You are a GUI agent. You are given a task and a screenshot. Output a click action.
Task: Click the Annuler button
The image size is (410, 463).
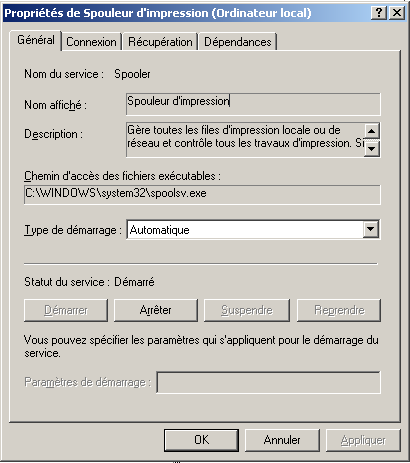[x=282, y=440]
